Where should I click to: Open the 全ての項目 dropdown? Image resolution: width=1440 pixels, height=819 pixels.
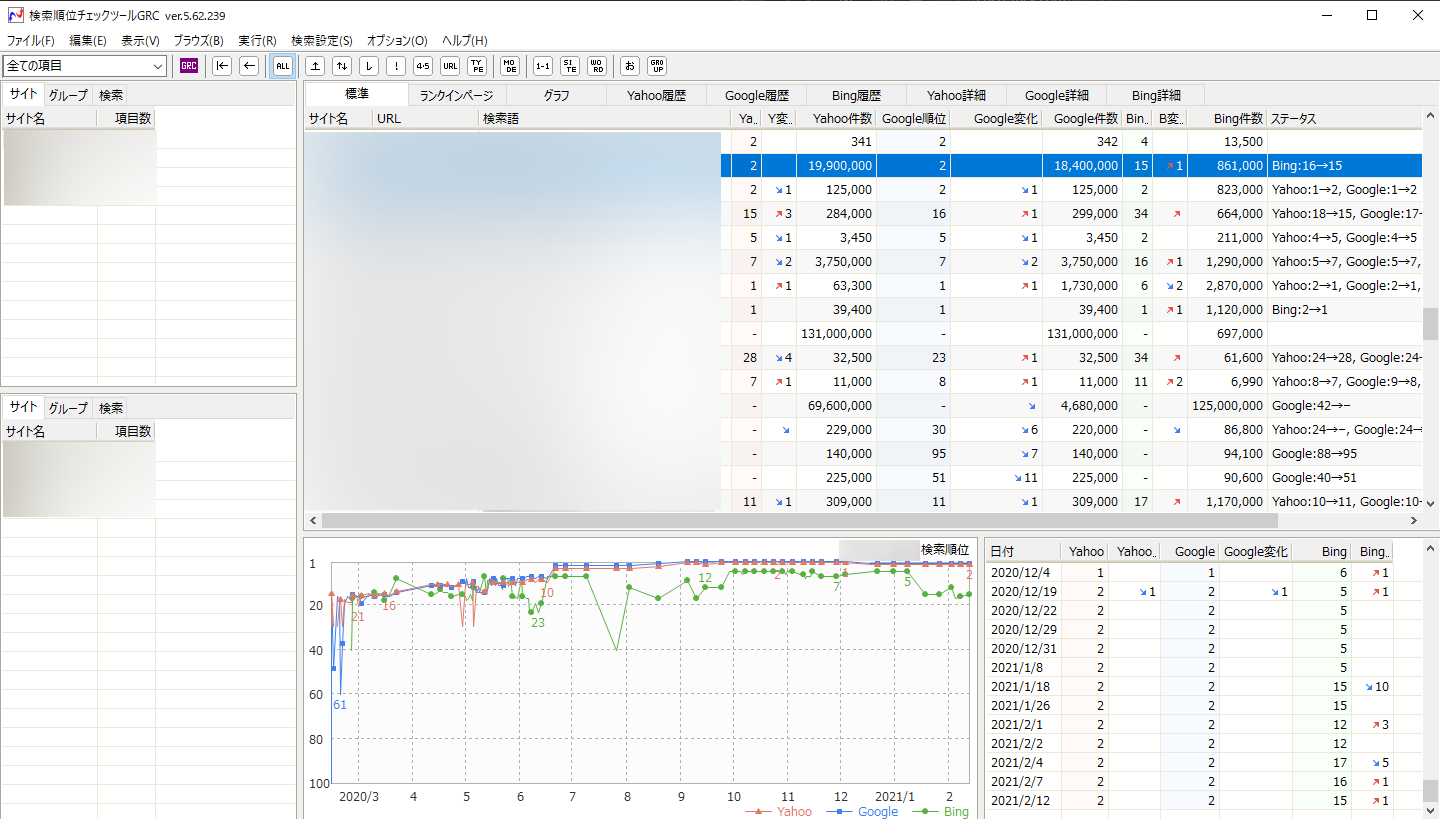click(85, 66)
